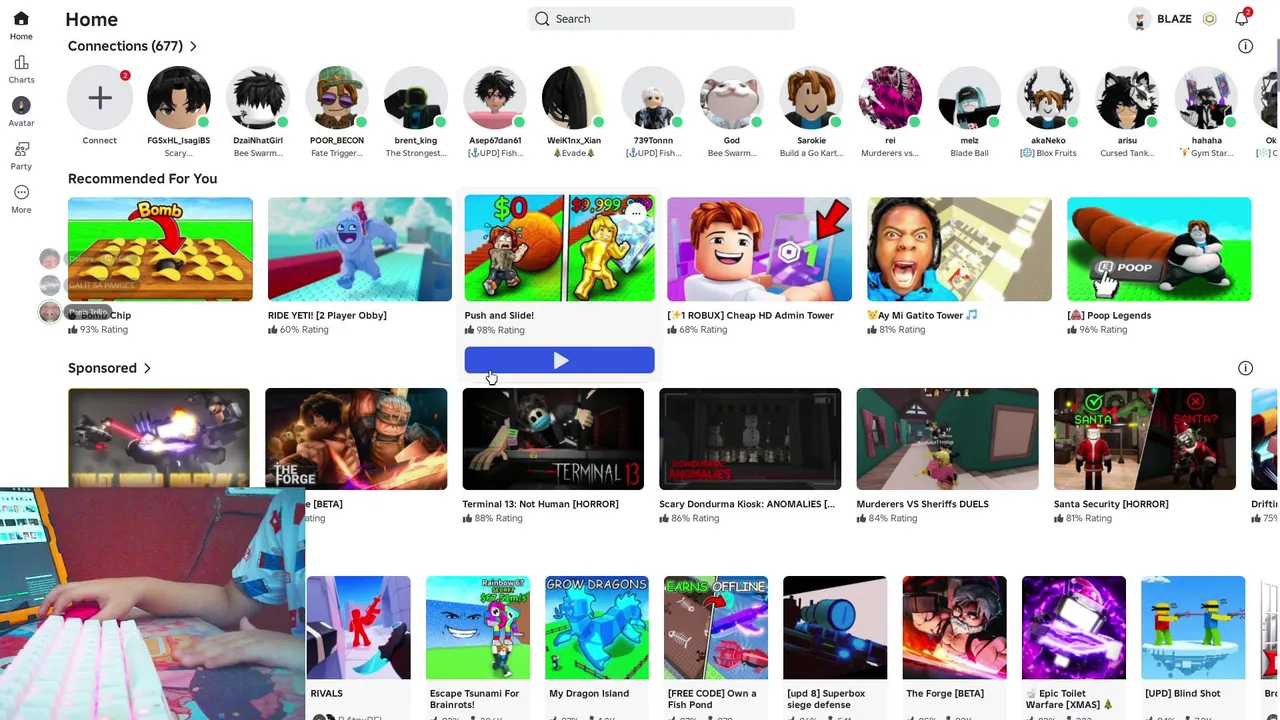1280x720 pixels.
Task: Open melz connection avatar
Action: (x=969, y=98)
